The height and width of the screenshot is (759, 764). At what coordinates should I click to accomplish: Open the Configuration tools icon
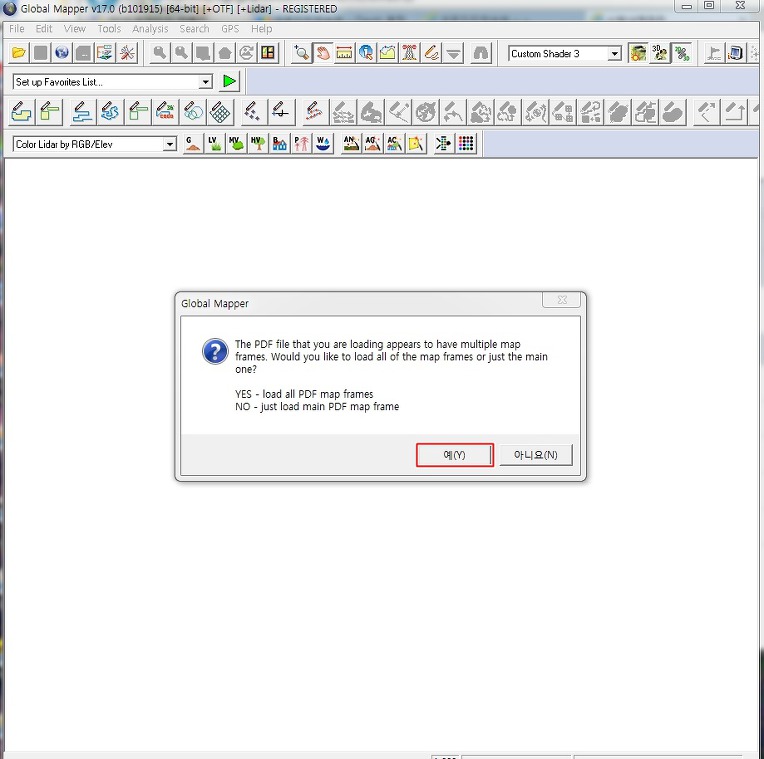coord(127,53)
